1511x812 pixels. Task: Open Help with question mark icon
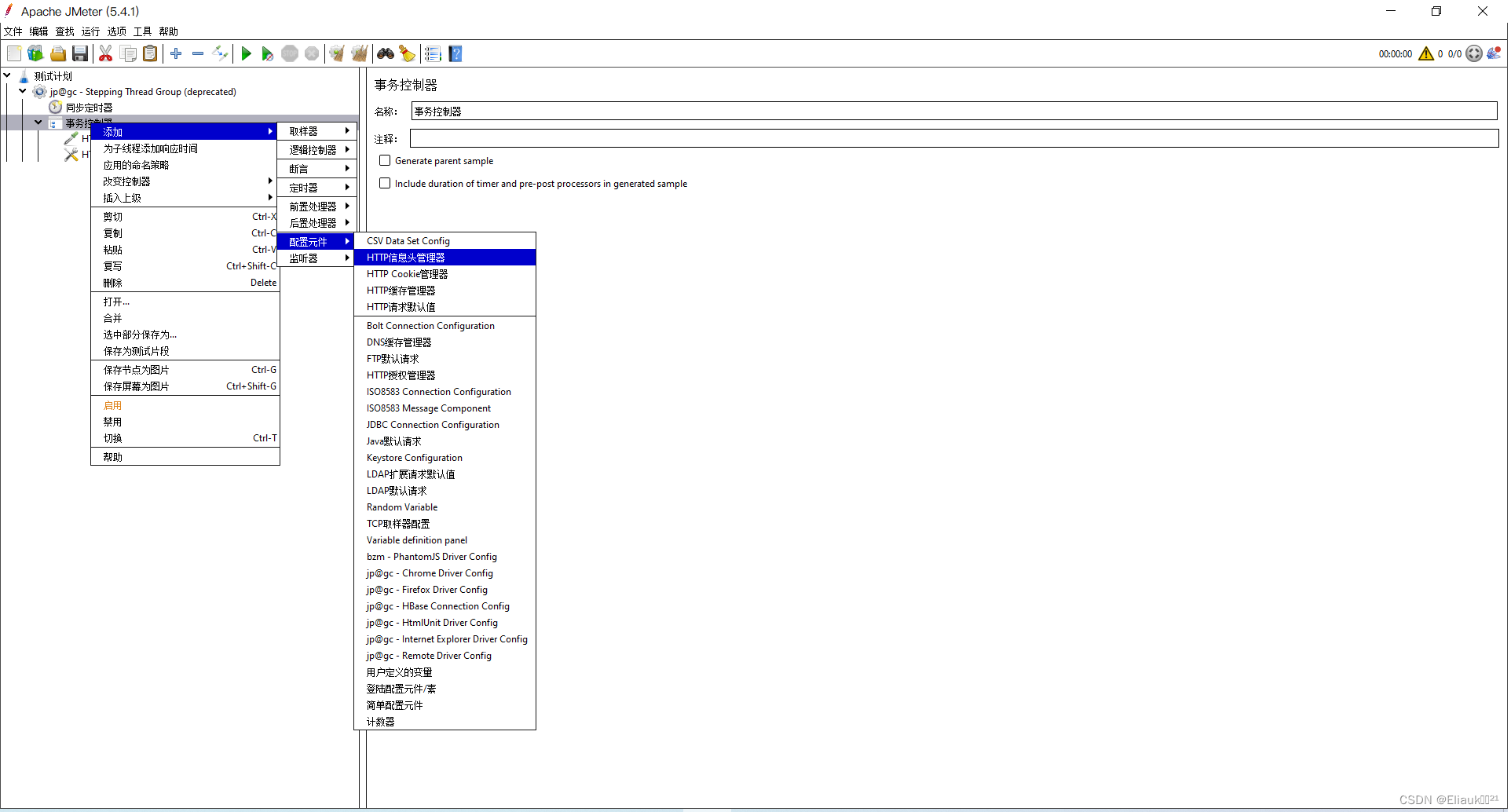[455, 53]
